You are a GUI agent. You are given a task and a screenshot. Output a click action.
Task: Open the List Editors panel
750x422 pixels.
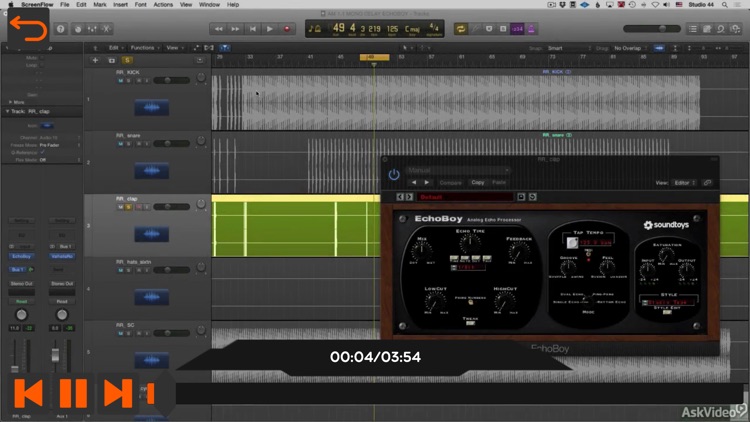point(693,29)
